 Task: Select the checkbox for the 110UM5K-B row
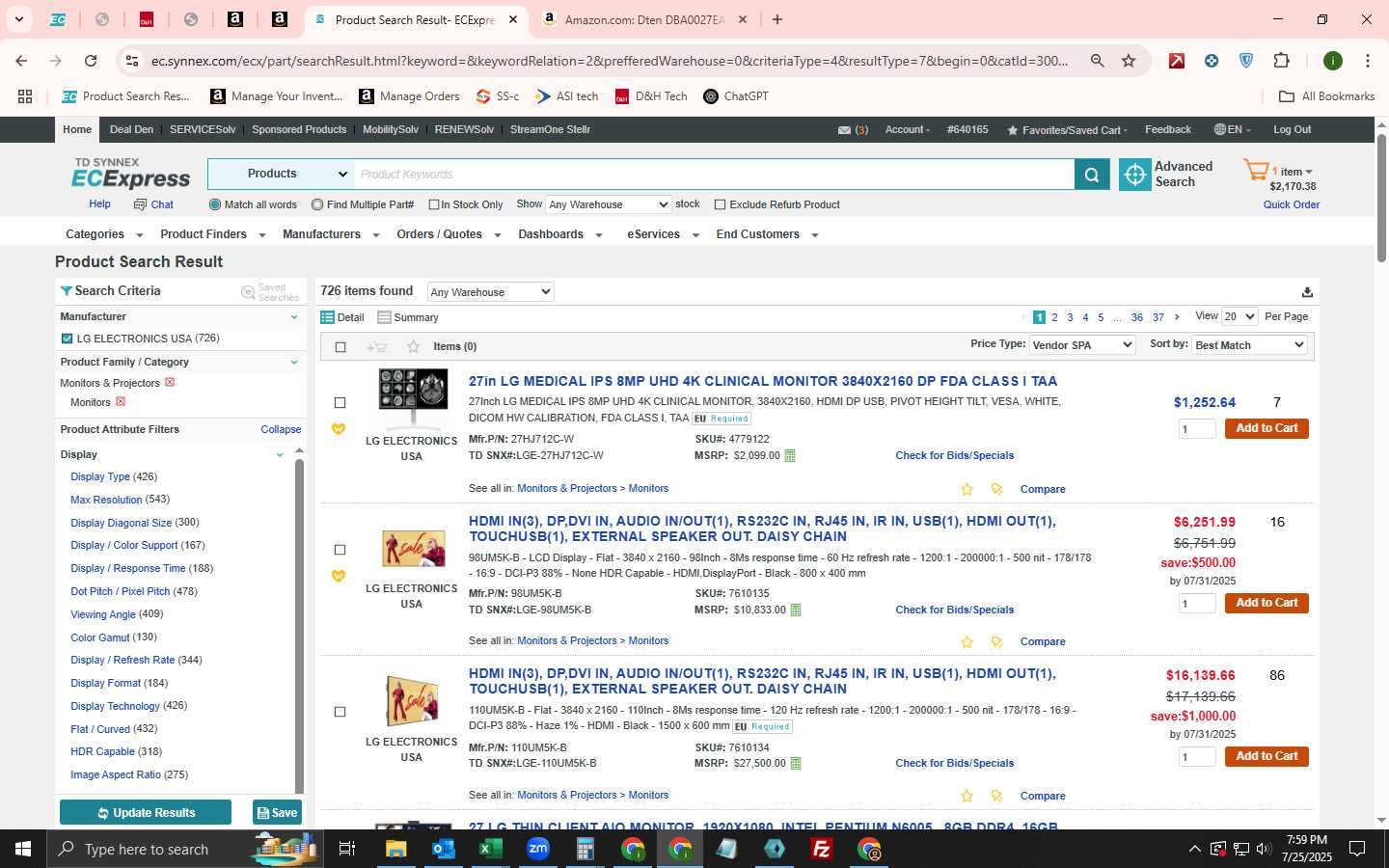click(340, 712)
